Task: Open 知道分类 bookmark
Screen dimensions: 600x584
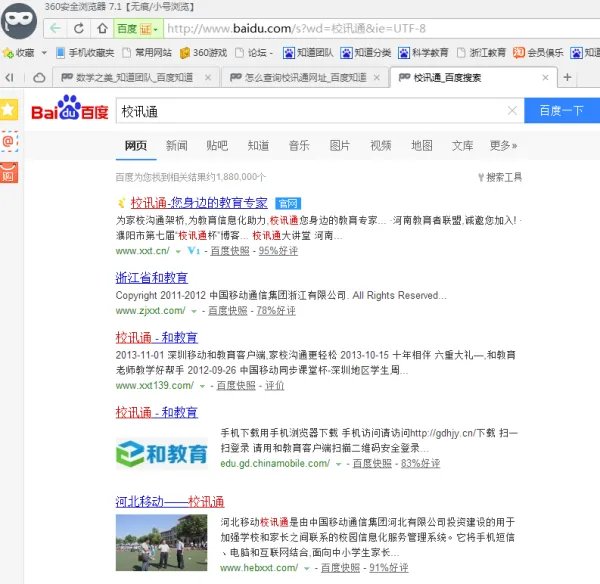Action: tap(366, 52)
